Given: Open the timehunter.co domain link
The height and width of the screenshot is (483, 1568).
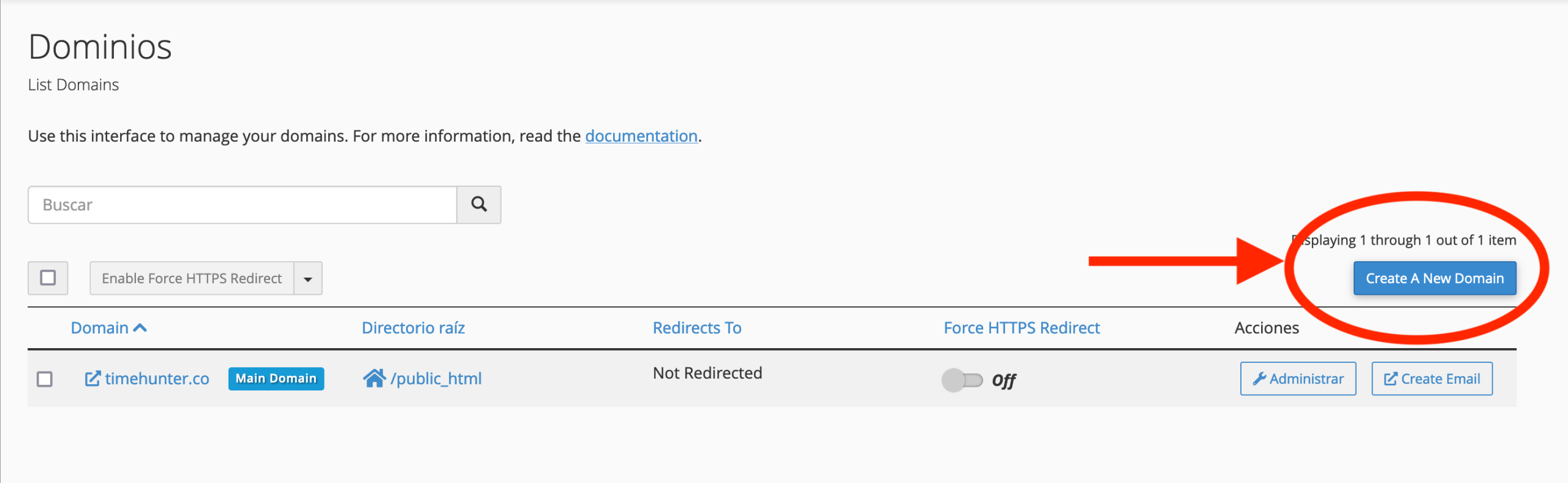Looking at the screenshot, I should 157,379.
